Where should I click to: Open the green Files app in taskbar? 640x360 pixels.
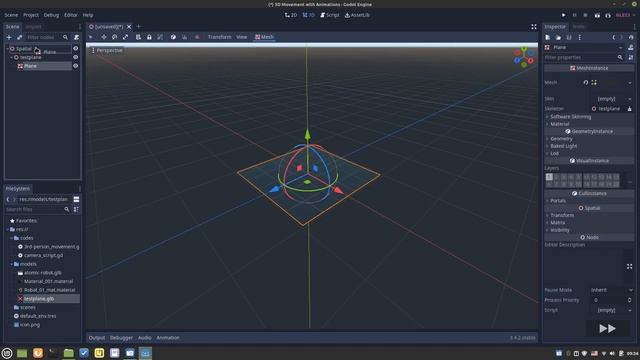coord(69,353)
